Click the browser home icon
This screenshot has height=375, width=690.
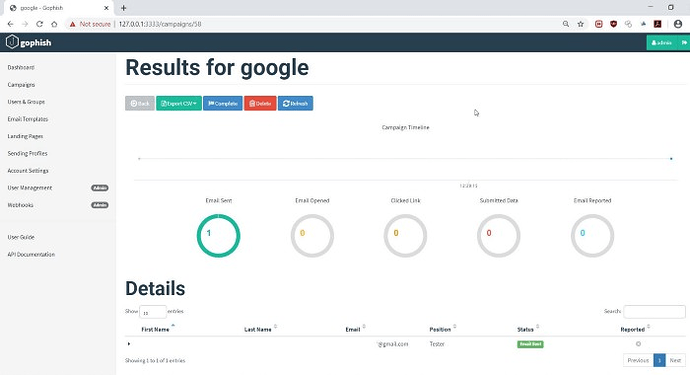click(x=54, y=24)
